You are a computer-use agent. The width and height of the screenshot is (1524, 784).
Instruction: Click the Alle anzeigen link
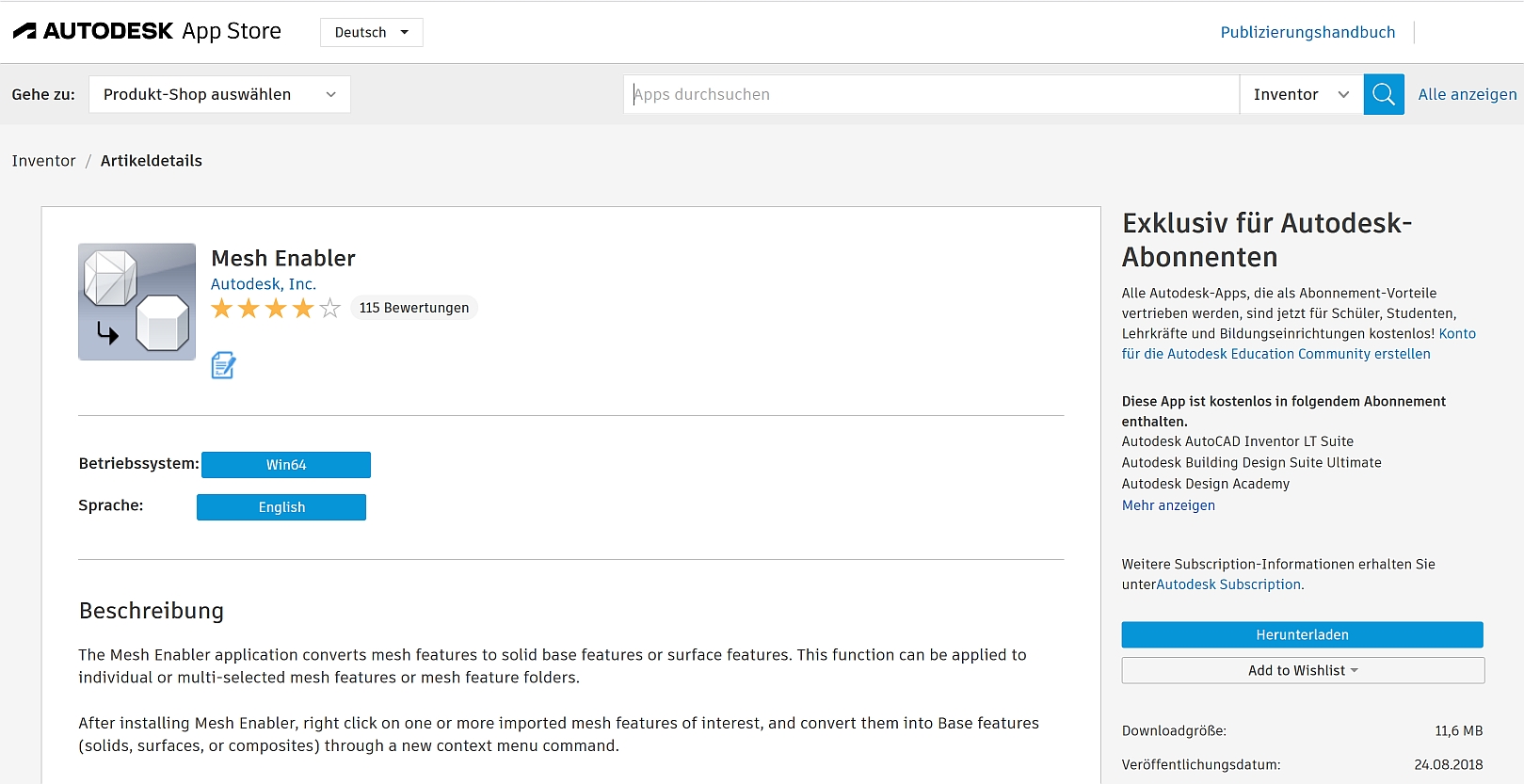(1467, 94)
